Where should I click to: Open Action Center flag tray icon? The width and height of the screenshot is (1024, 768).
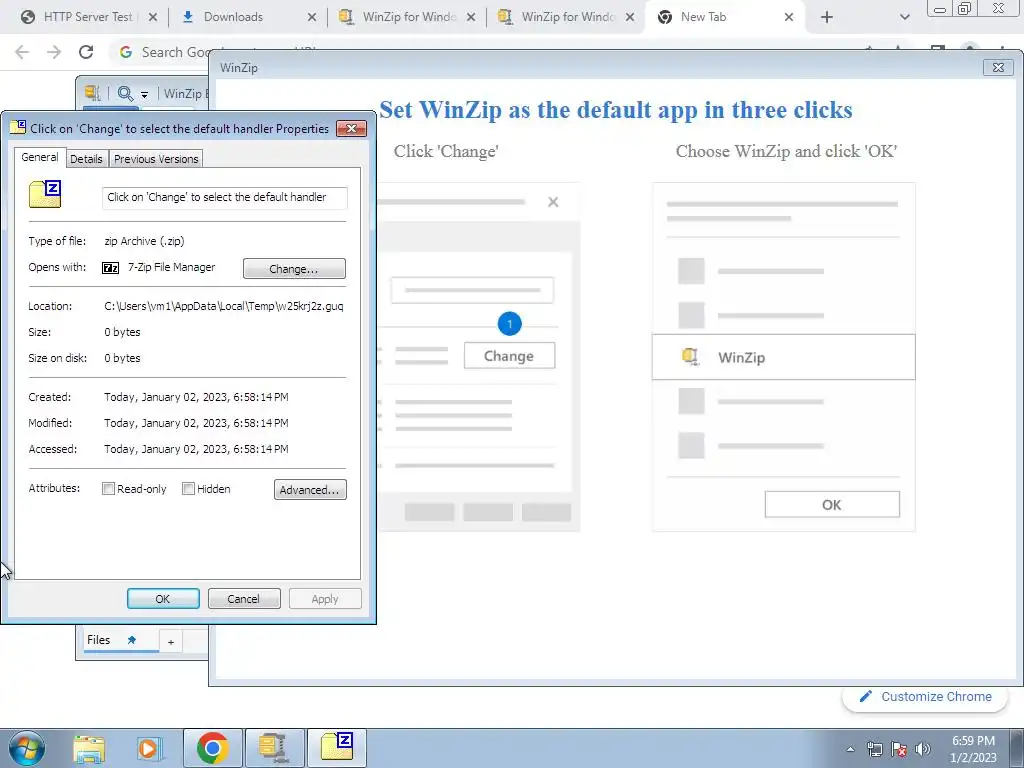click(899, 750)
